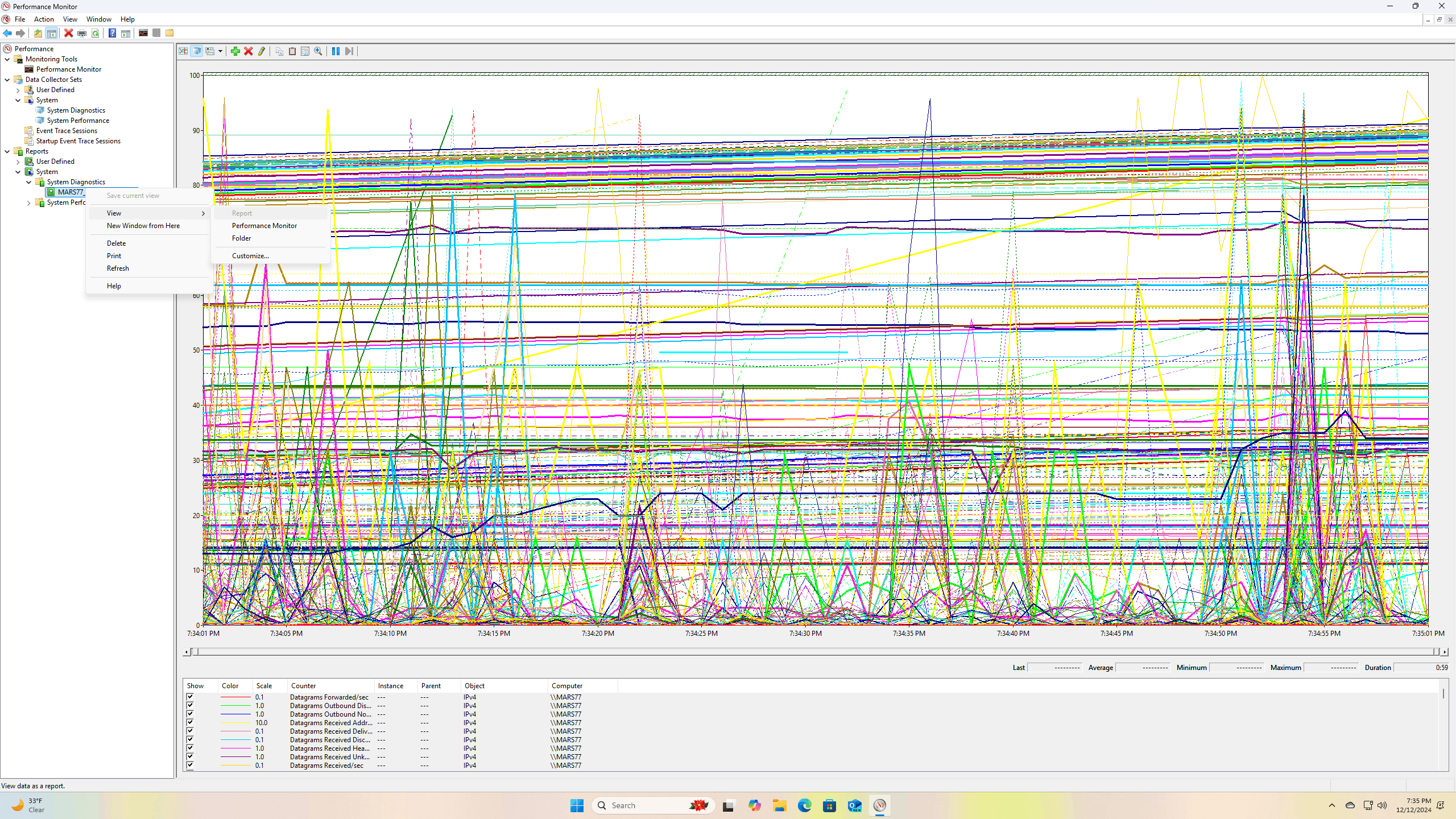Click the graph Properties icon
Image resolution: width=1456 pixels, height=819 pixels.
coord(305,51)
